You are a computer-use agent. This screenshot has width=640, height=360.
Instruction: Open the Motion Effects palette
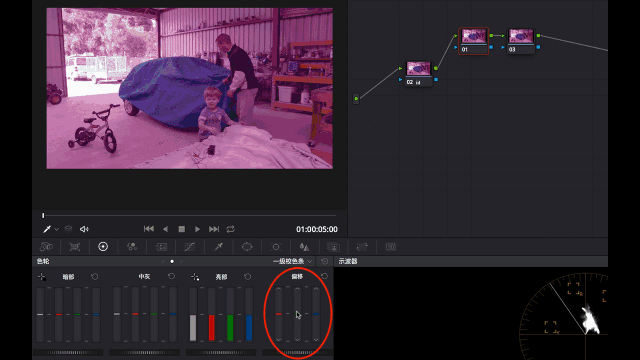161,247
